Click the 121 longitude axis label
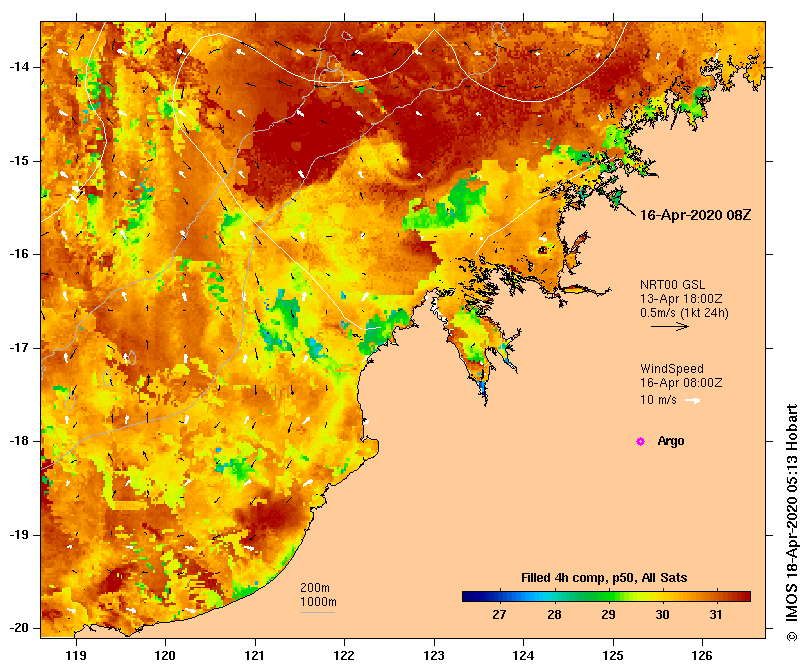The width and height of the screenshot is (809, 672). coord(255,656)
